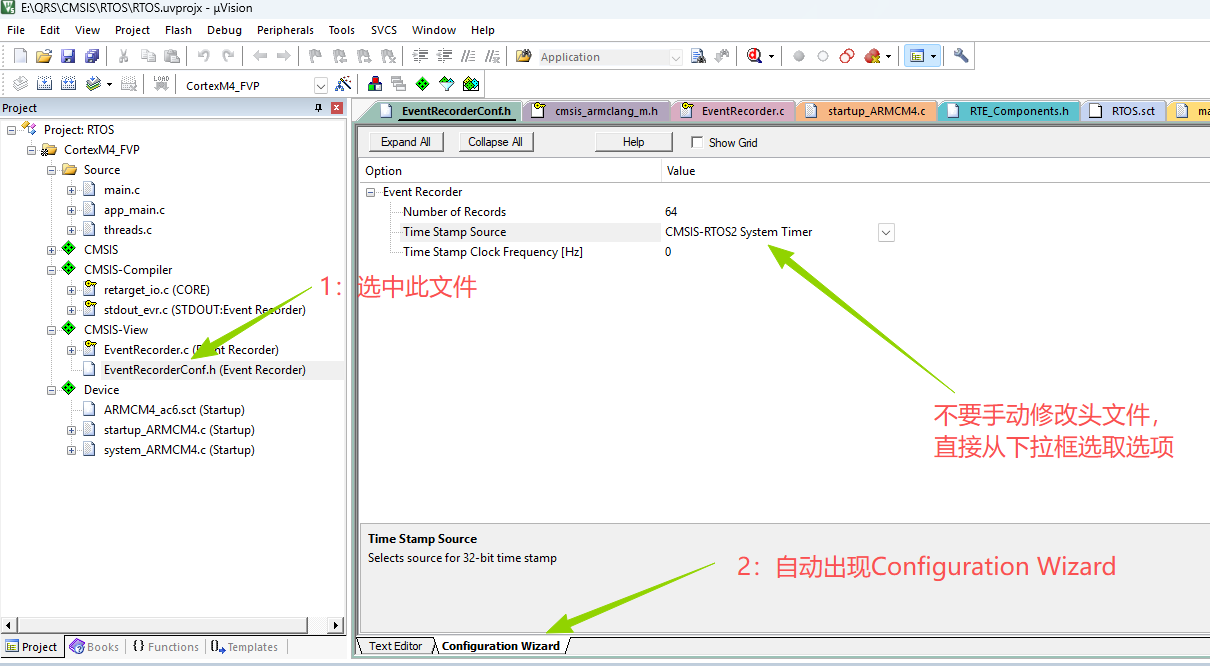The width and height of the screenshot is (1210, 666).
Task: Open the Project menu
Action: [x=132, y=30]
